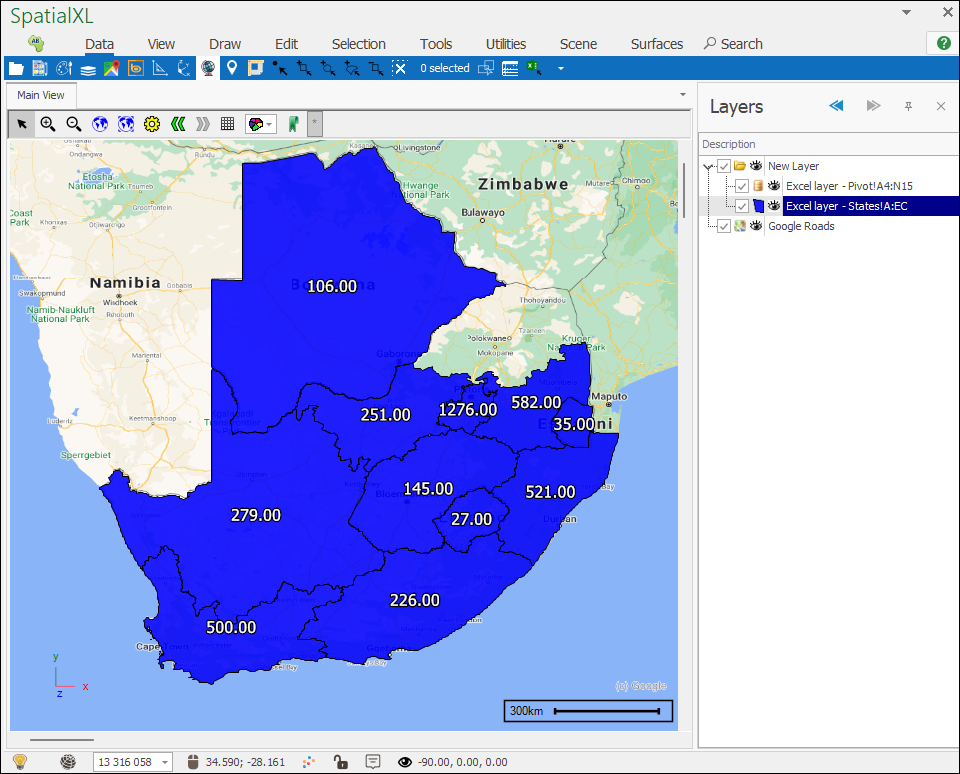Click the grid icon in map toolbar
Viewport: 960px width, 774px height.
pyautogui.click(x=228, y=124)
